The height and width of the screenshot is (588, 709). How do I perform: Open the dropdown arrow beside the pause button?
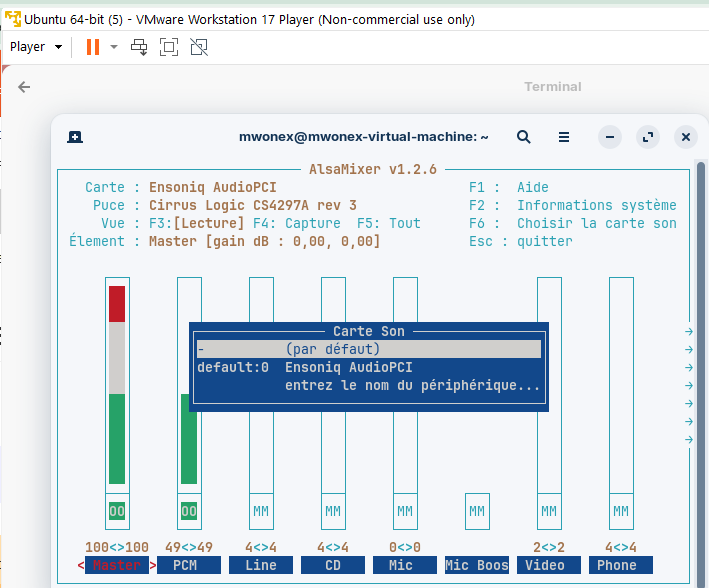pos(114,47)
